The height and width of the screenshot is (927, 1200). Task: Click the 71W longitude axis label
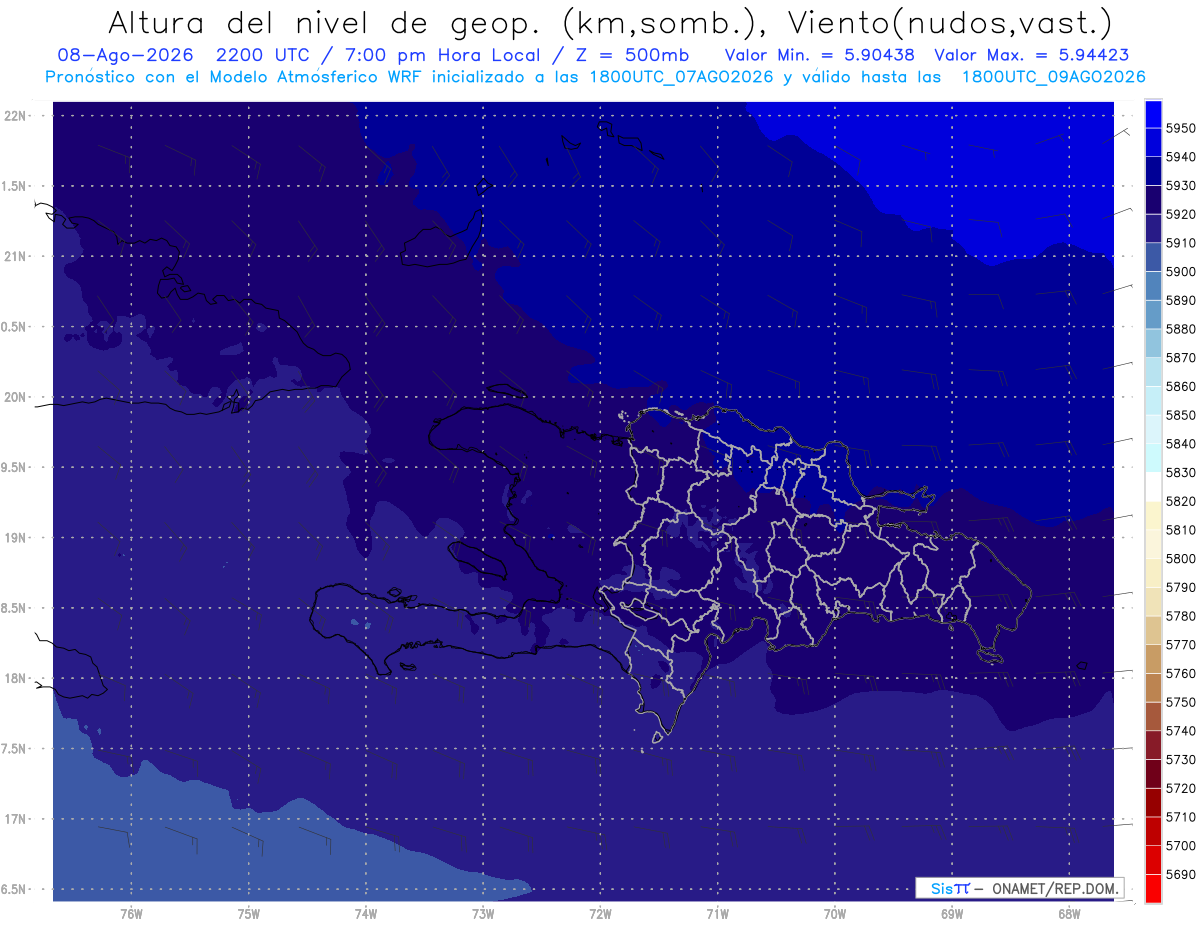tap(717, 914)
